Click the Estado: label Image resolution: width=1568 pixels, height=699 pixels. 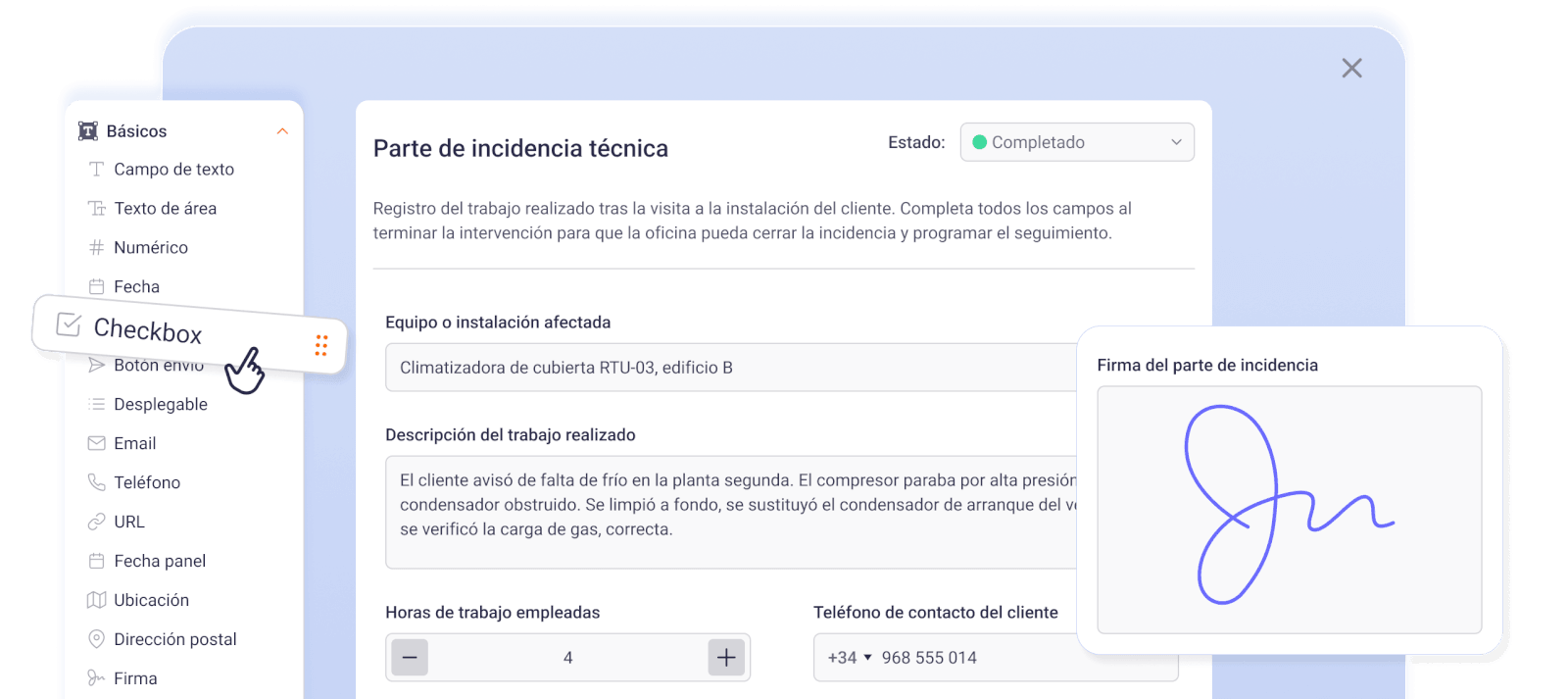pos(916,142)
